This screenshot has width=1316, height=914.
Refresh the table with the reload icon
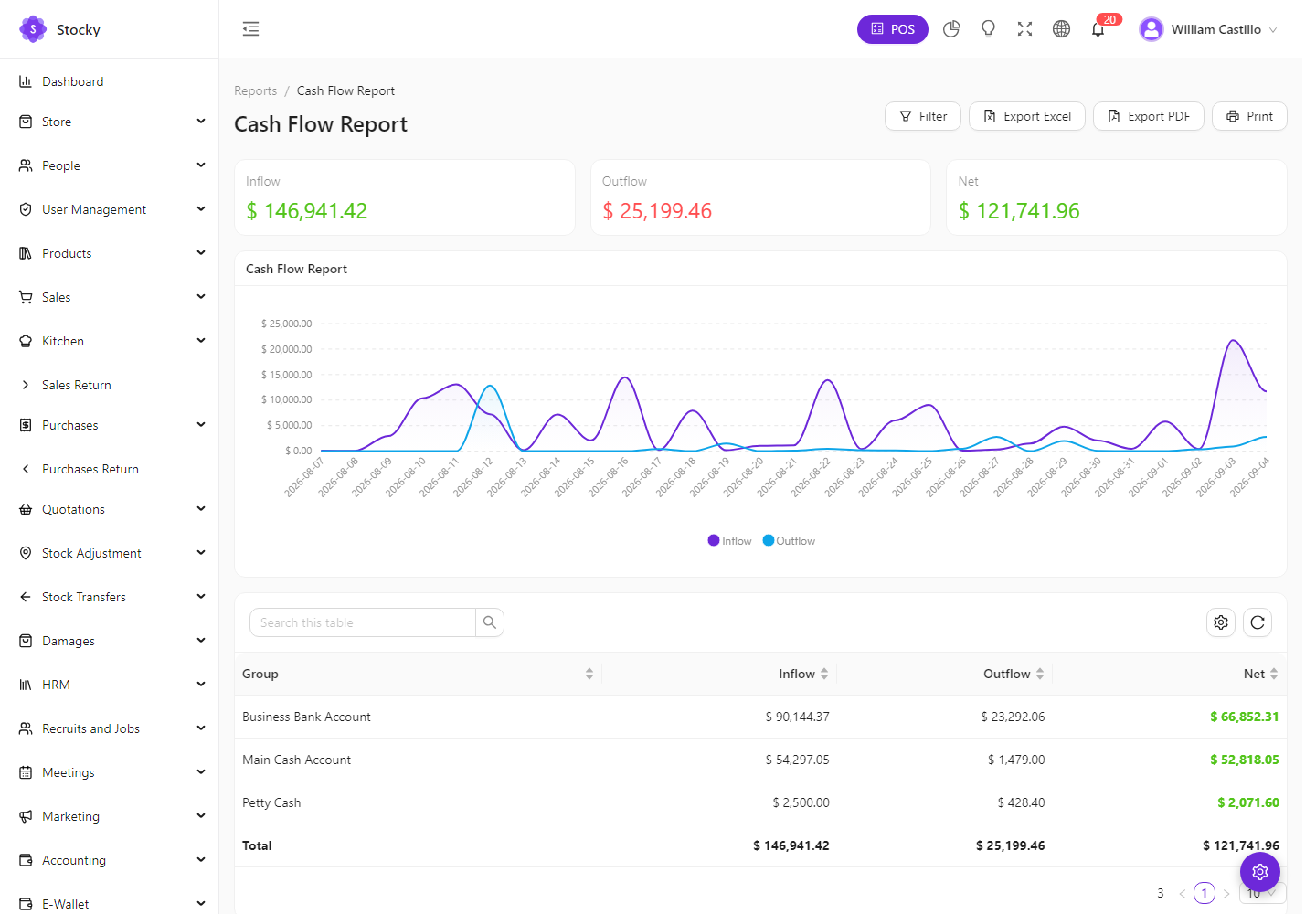[x=1258, y=622]
